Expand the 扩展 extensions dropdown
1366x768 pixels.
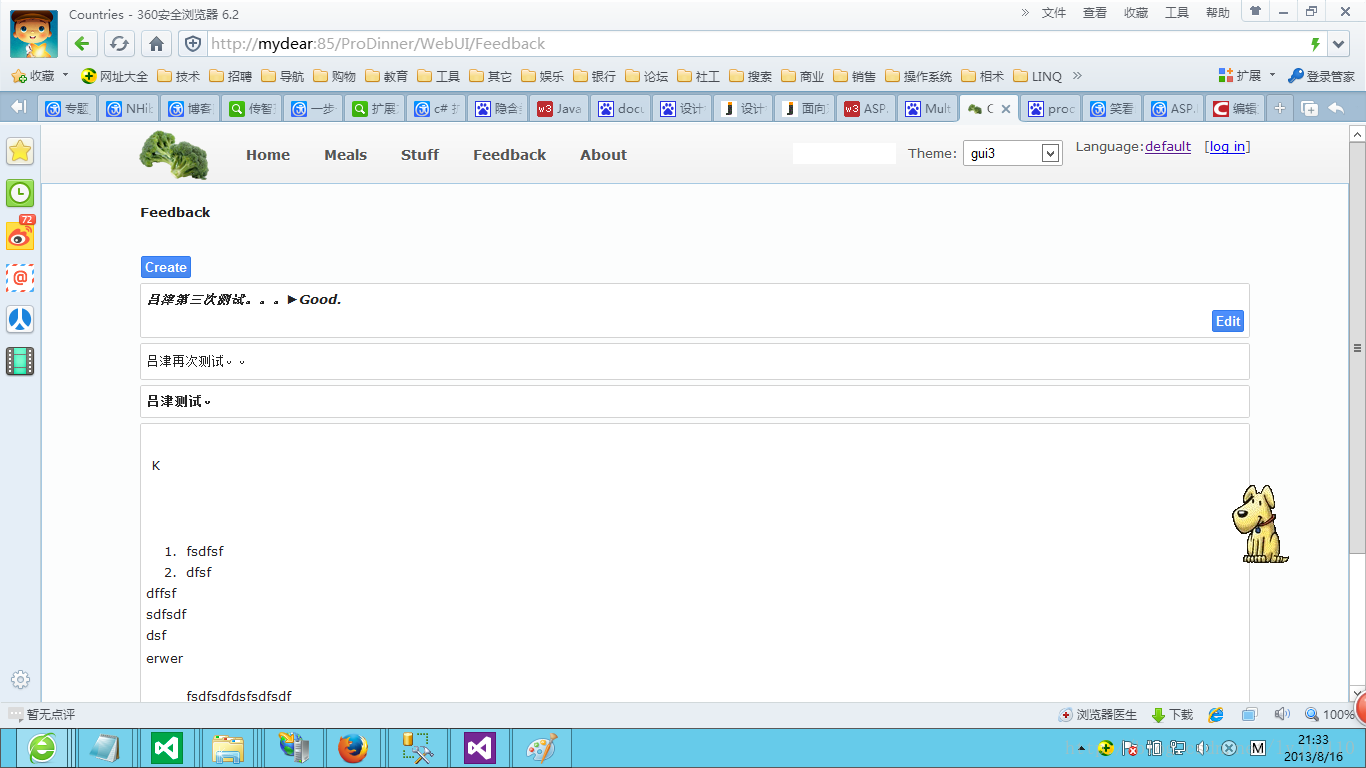1272,75
